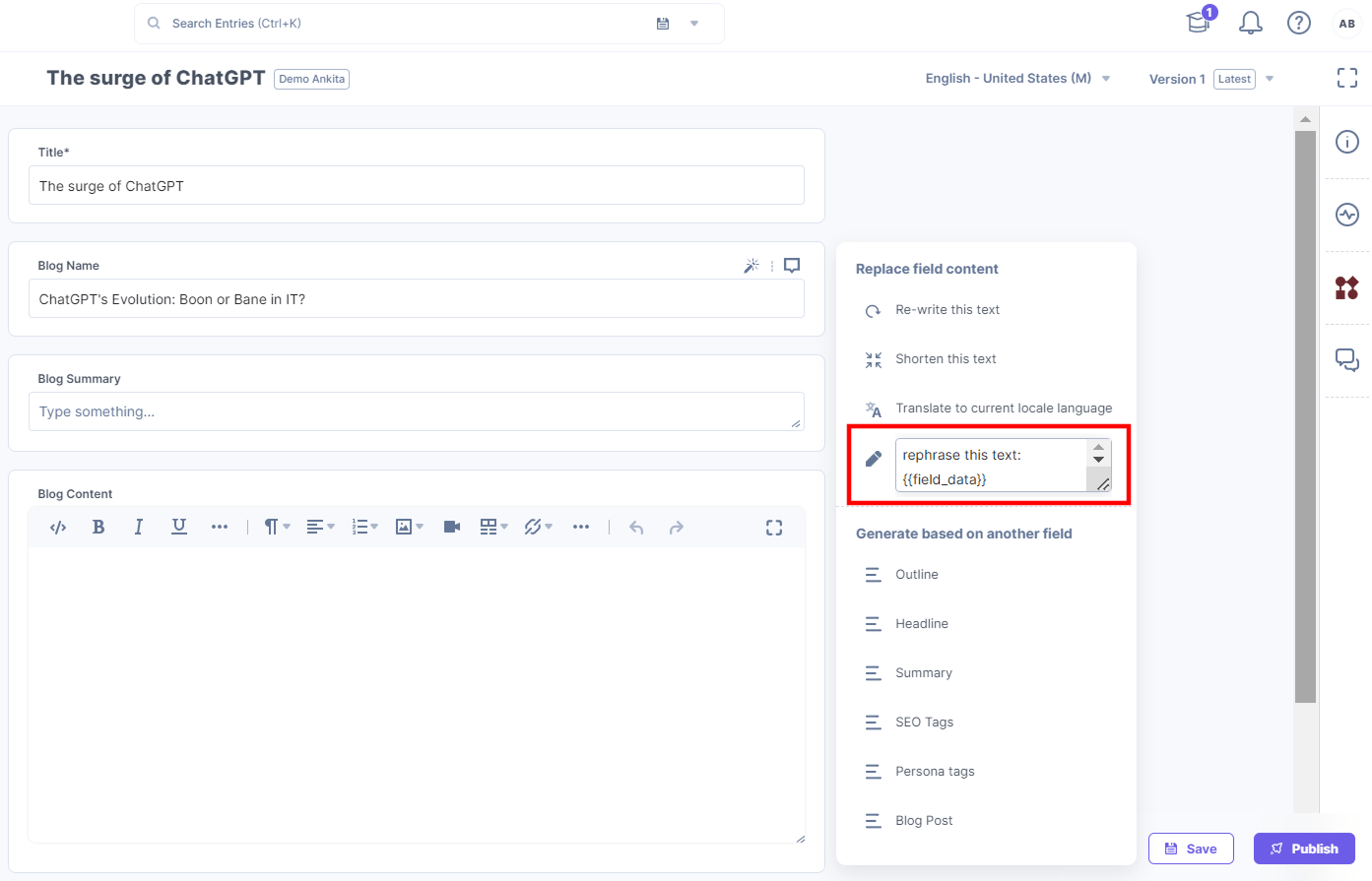This screenshot has width=1372, height=881.
Task: Click the vertical page scrollbar thumb
Action: coord(1305,416)
